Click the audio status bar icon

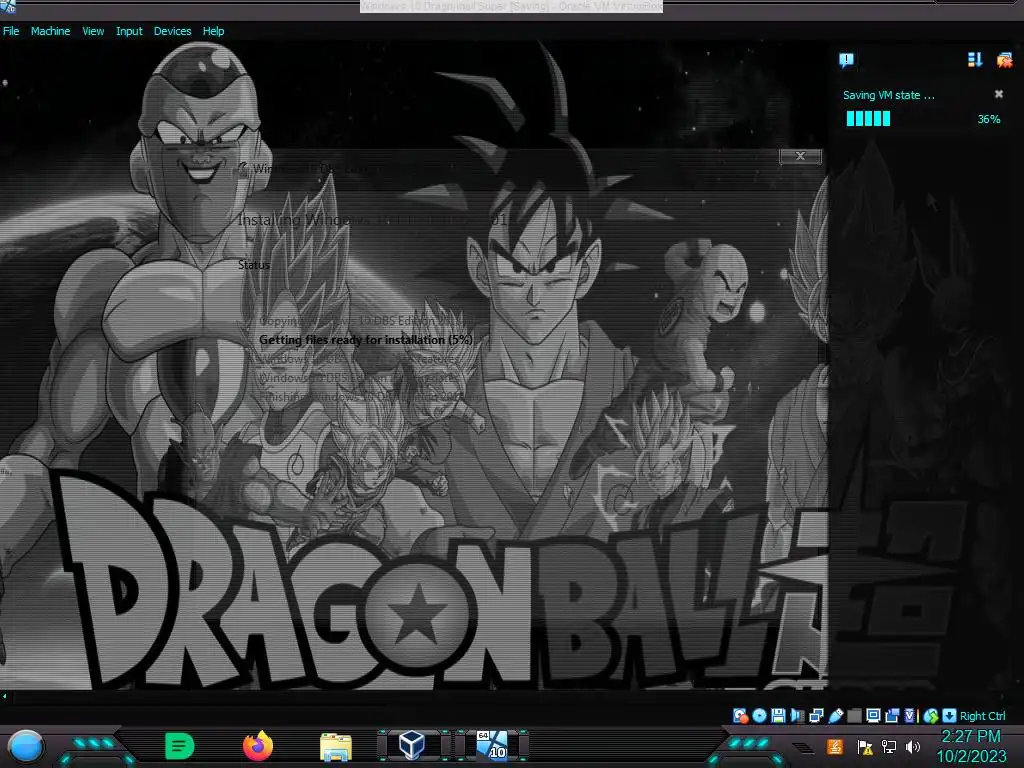[x=797, y=716]
